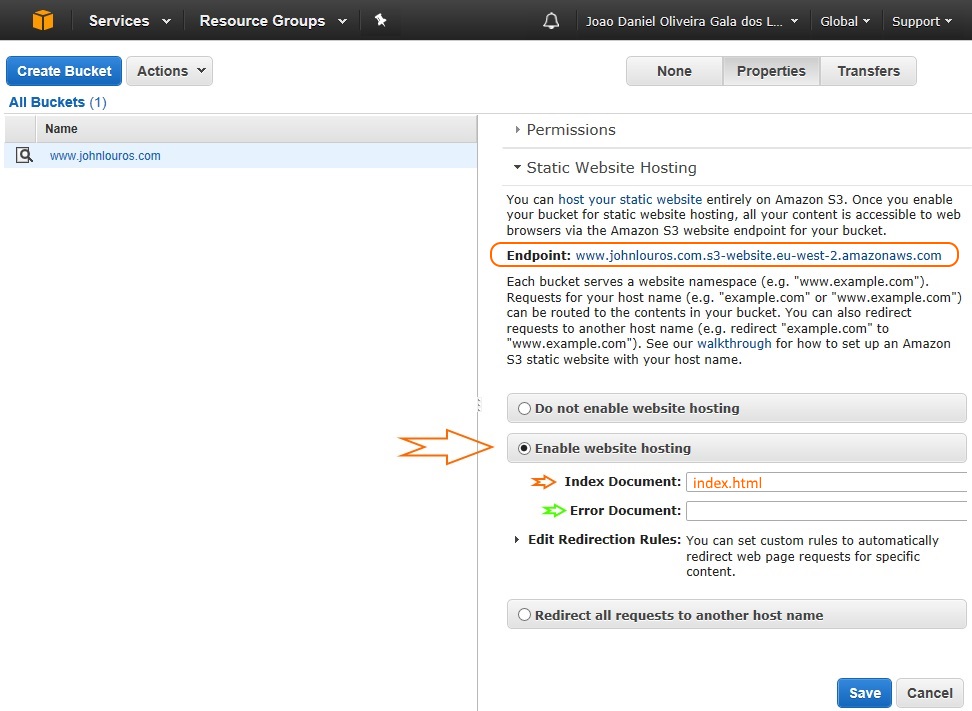
Task: Collapse the Static Website Hosting section
Action: pos(610,167)
